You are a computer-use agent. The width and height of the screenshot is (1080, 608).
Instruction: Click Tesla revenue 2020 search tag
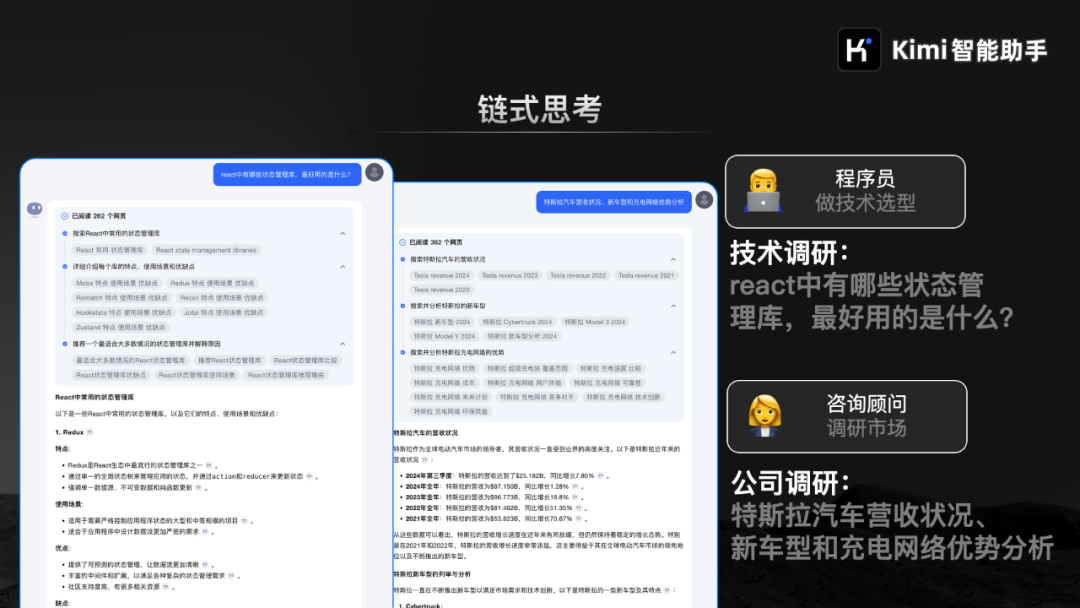[x=442, y=290]
